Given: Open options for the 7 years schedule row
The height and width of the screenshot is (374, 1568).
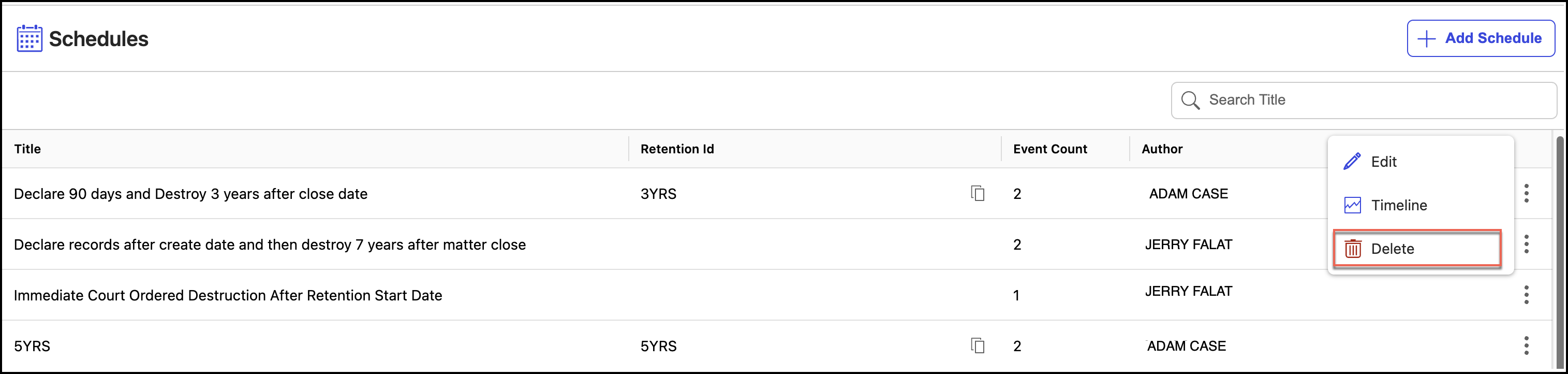Looking at the screenshot, I should tap(1526, 244).
